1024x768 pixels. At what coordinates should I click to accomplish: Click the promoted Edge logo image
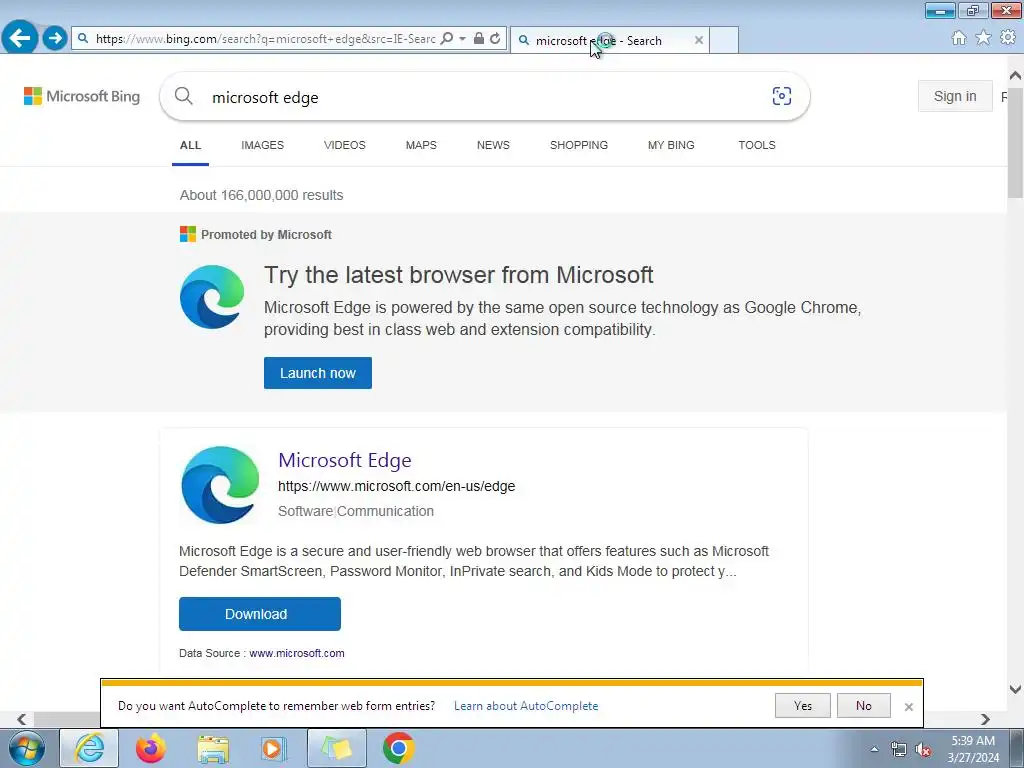pos(212,297)
